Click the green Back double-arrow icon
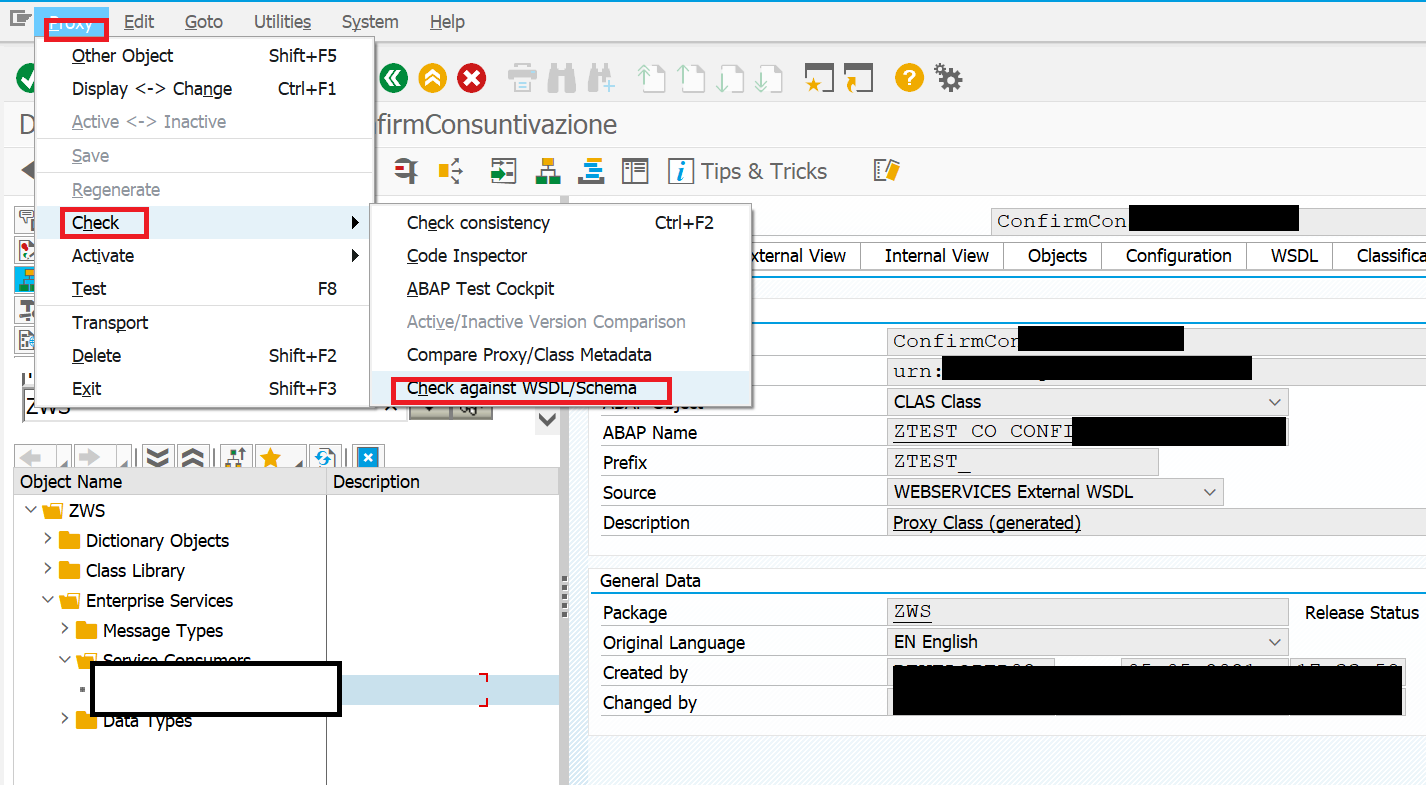 point(394,78)
